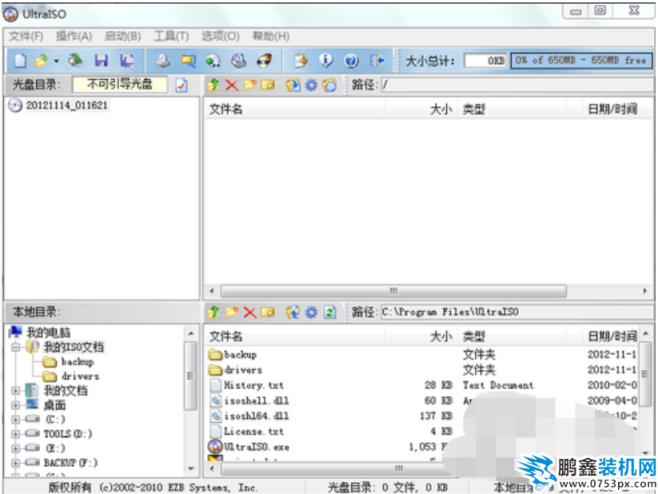
Task: Click the up-folder arrow in disc pane toolbar
Action: [x=214, y=85]
